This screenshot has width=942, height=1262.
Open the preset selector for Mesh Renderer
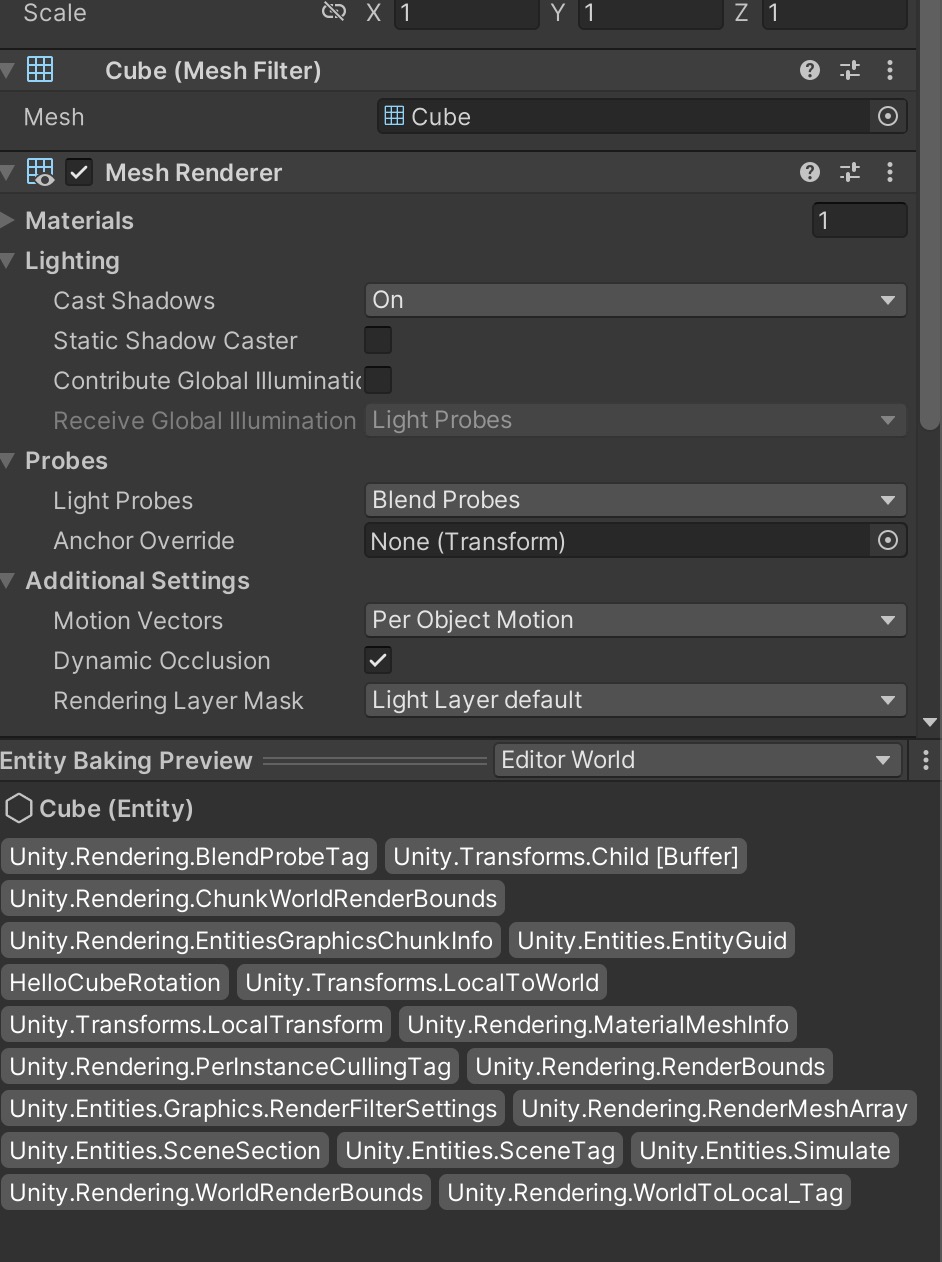click(x=849, y=171)
